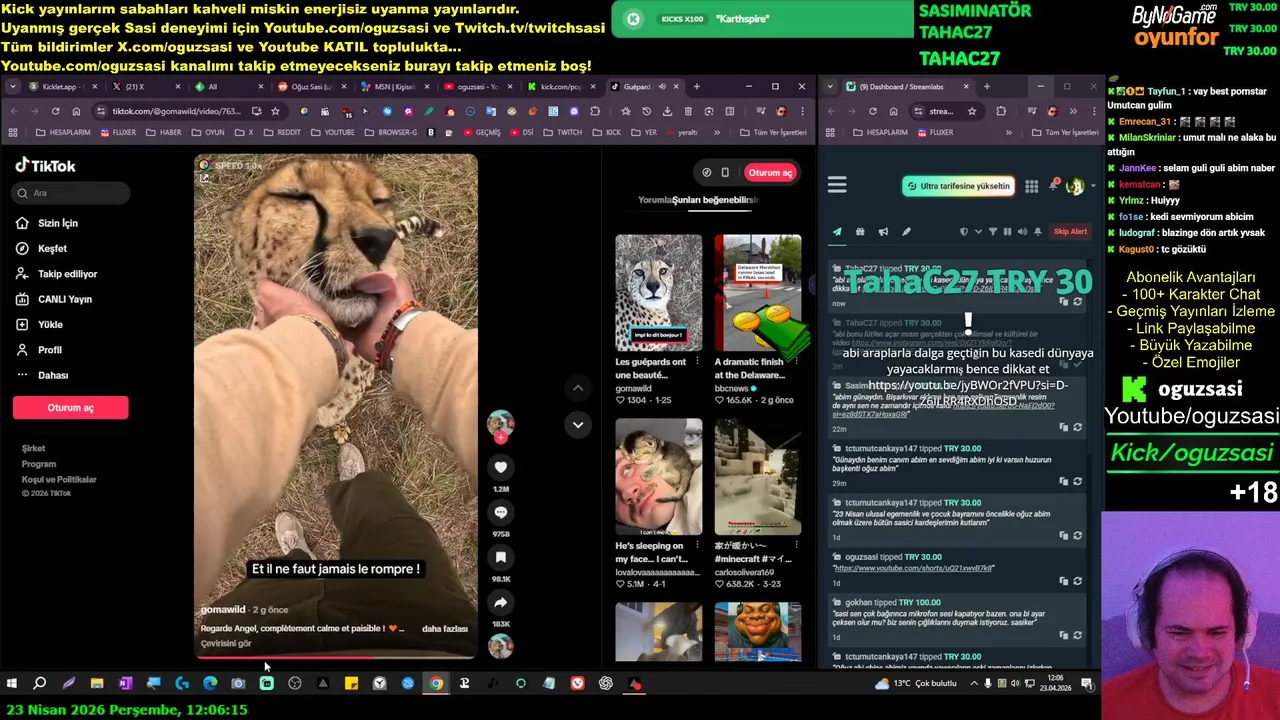Bookmark TikTok page with star icon
The height and width of the screenshot is (720, 1280).
pos(275,111)
